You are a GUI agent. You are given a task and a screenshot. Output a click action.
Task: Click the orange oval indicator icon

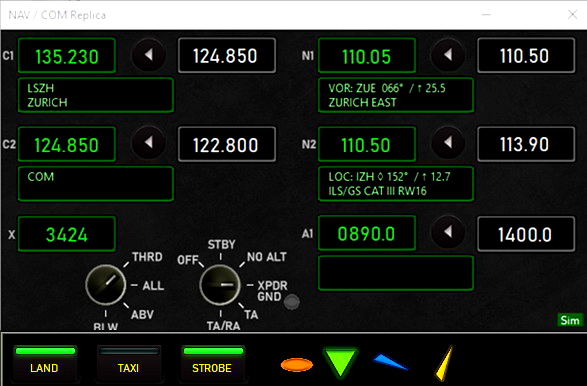point(297,365)
